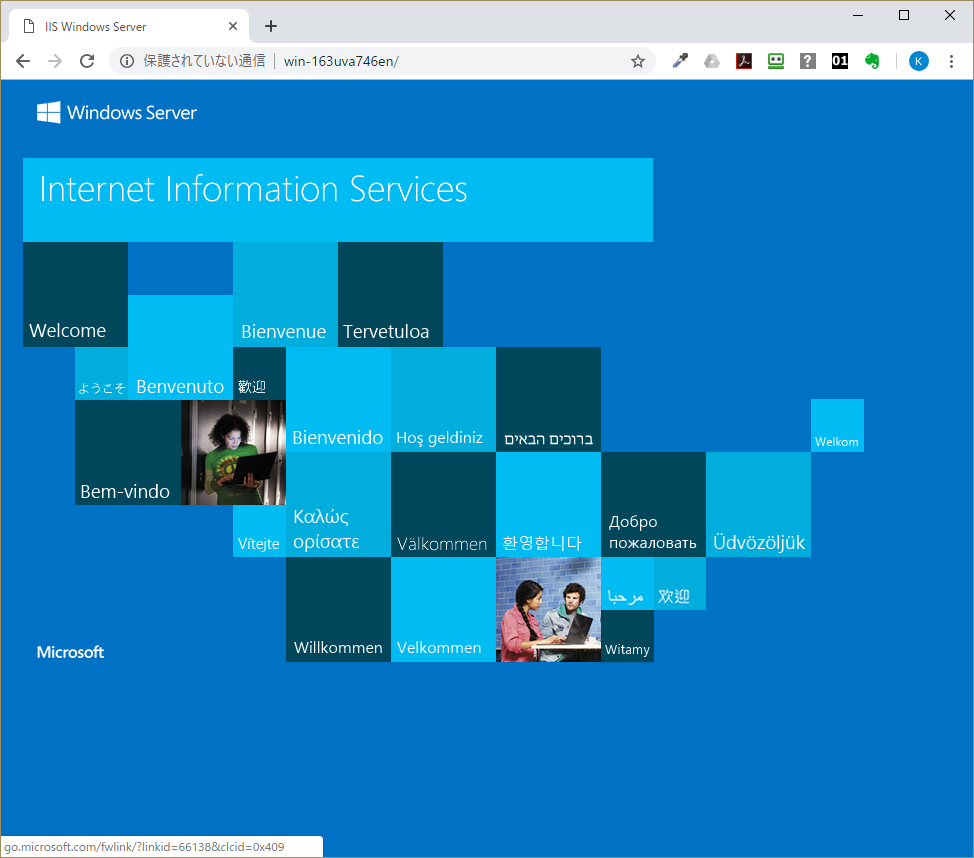The width and height of the screenshot is (974, 858).
Task: Close the IIS Windows Server tab
Action: coord(233,27)
